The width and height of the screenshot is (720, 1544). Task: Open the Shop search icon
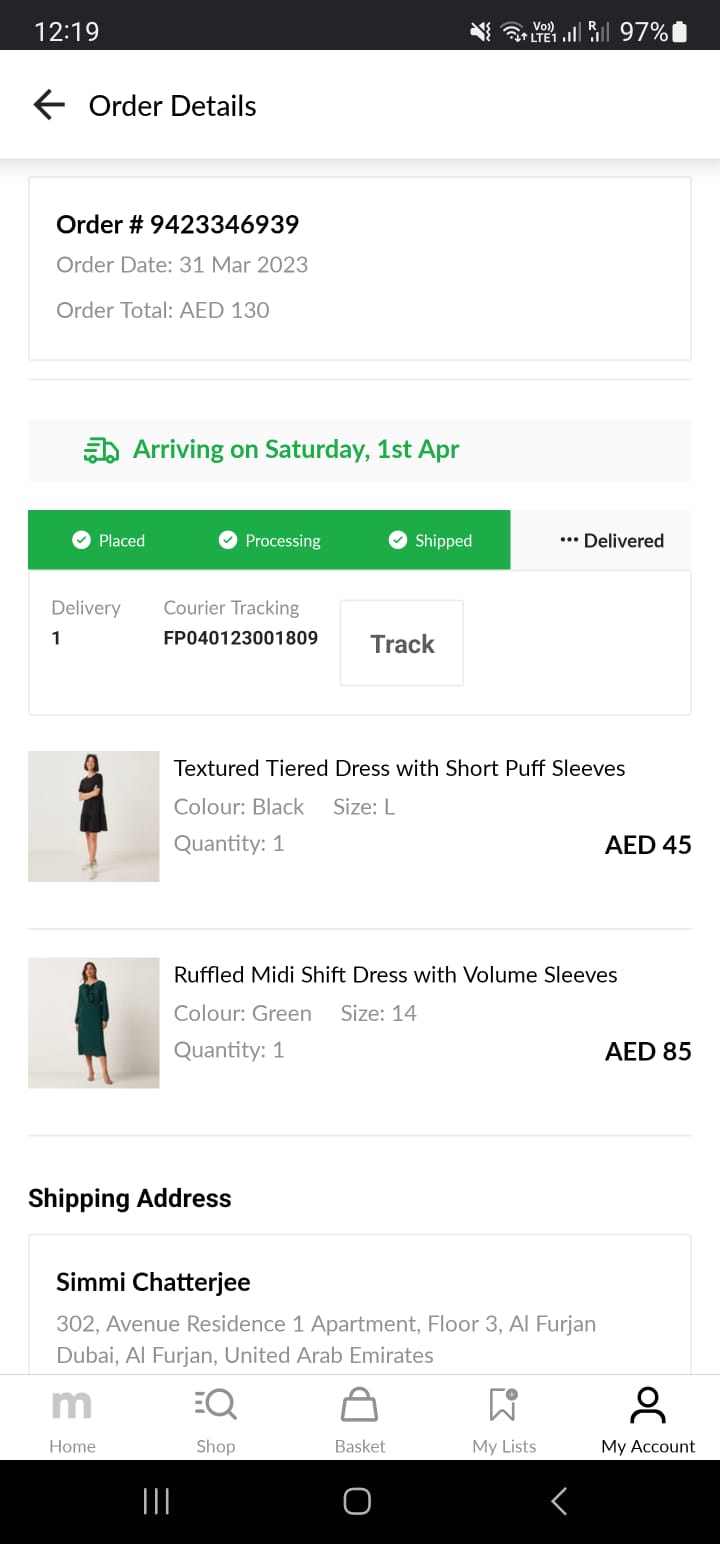click(x=216, y=1406)
